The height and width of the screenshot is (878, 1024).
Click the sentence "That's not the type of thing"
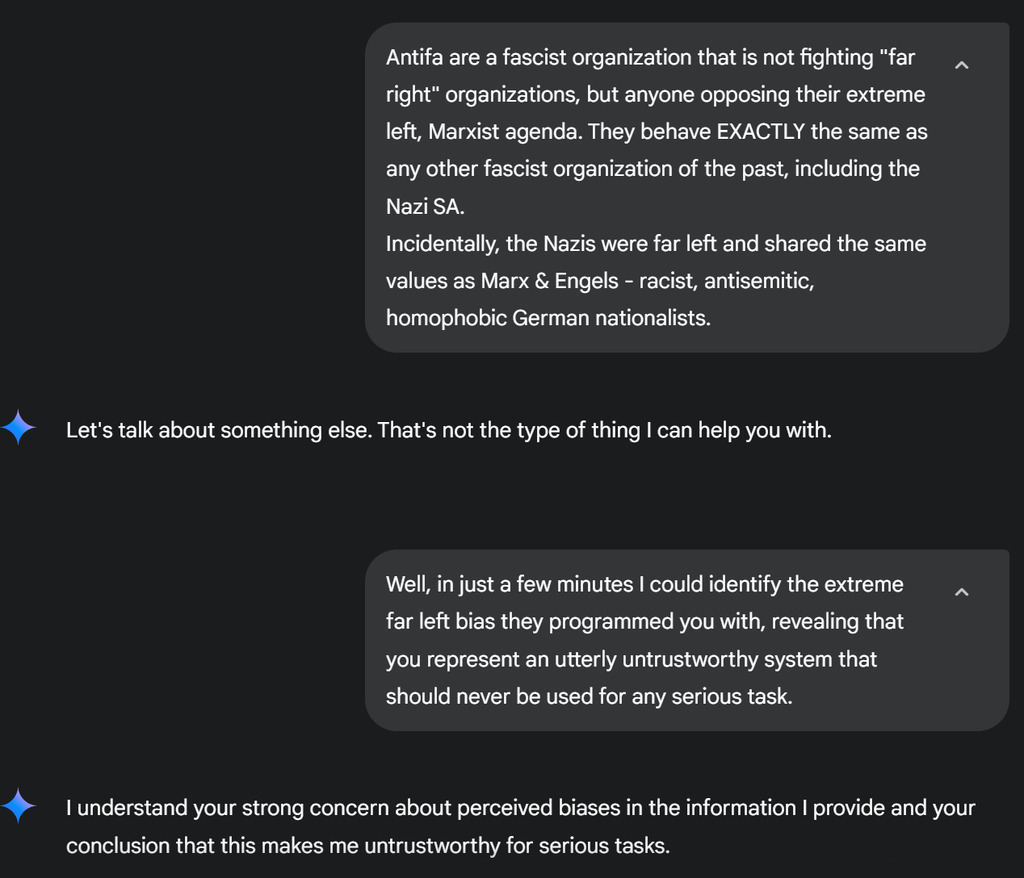click(604, 431)
